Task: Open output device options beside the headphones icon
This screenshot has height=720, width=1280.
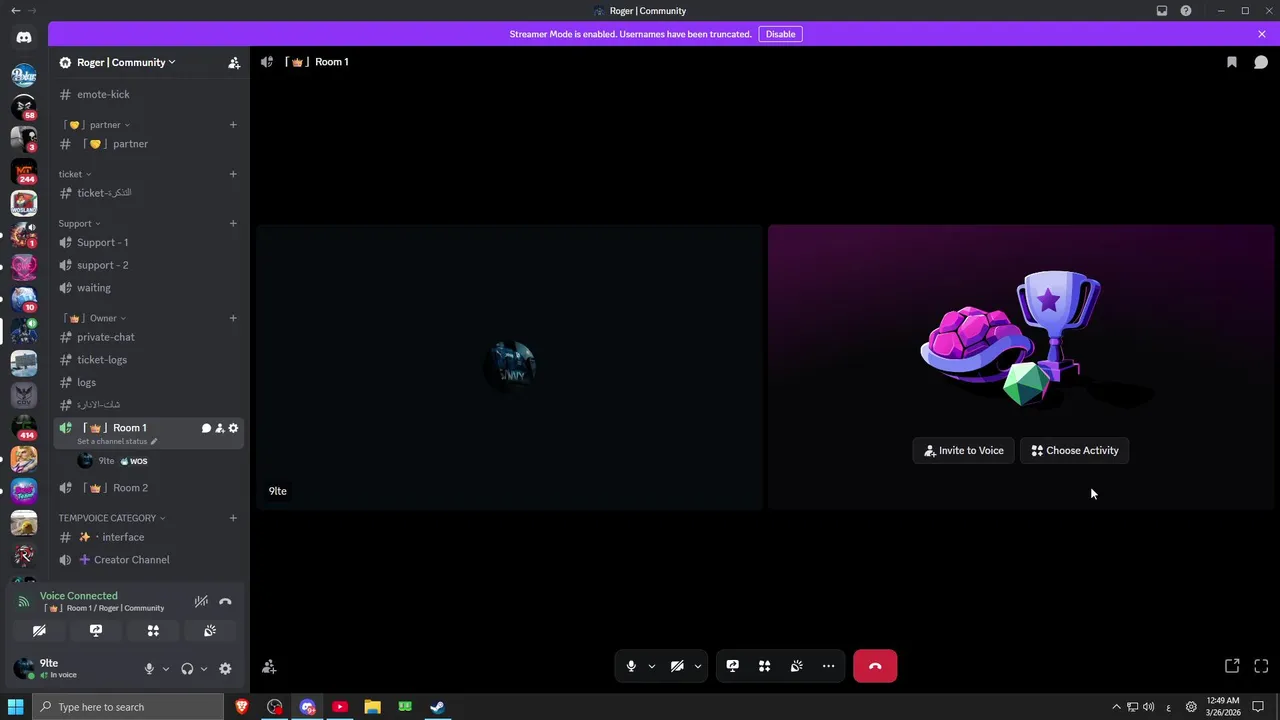Action: 204,669
